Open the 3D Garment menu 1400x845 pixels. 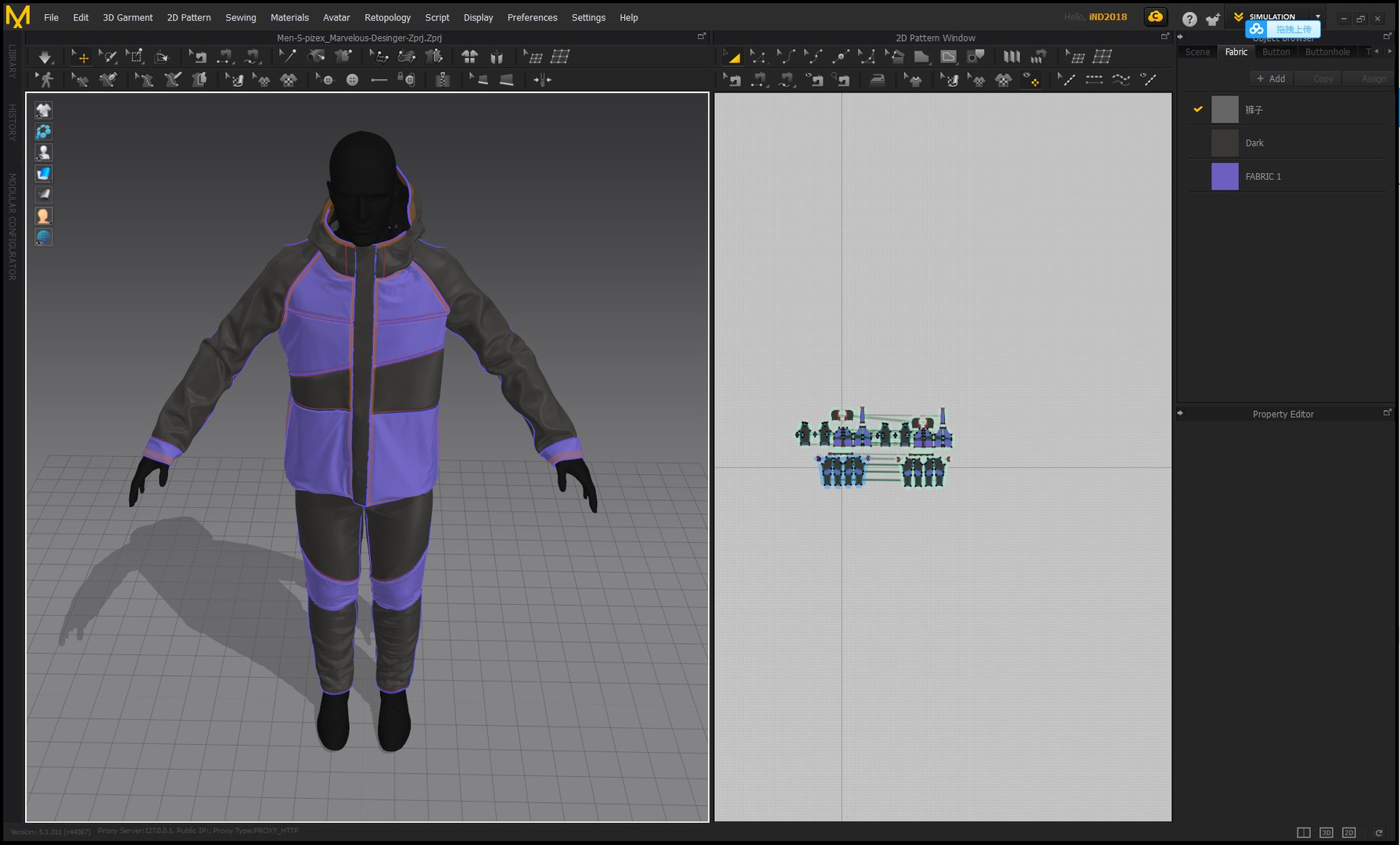pyautogui.click(x=127, y=17)
